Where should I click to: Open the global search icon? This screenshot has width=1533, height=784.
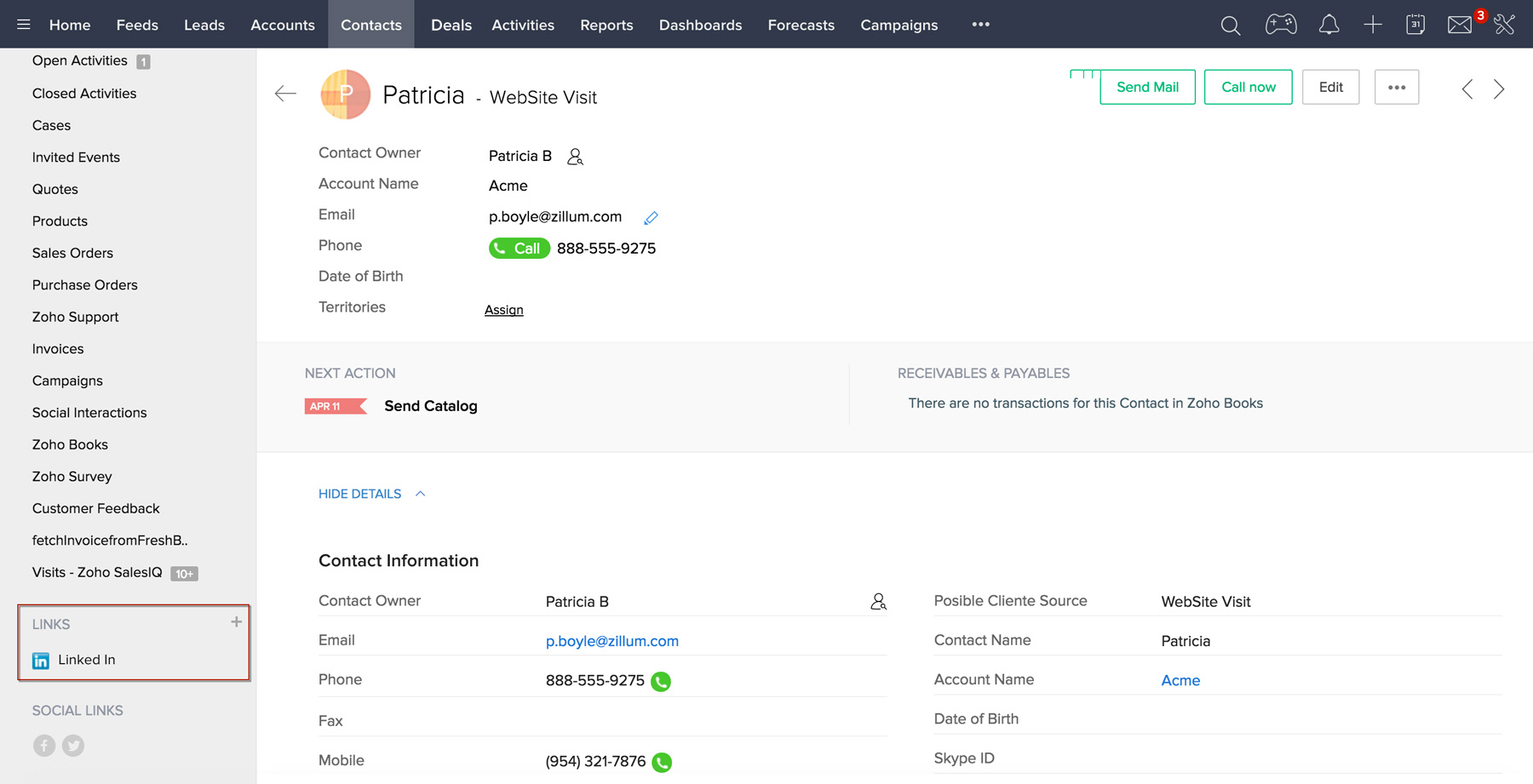[x=1230, y=25]
